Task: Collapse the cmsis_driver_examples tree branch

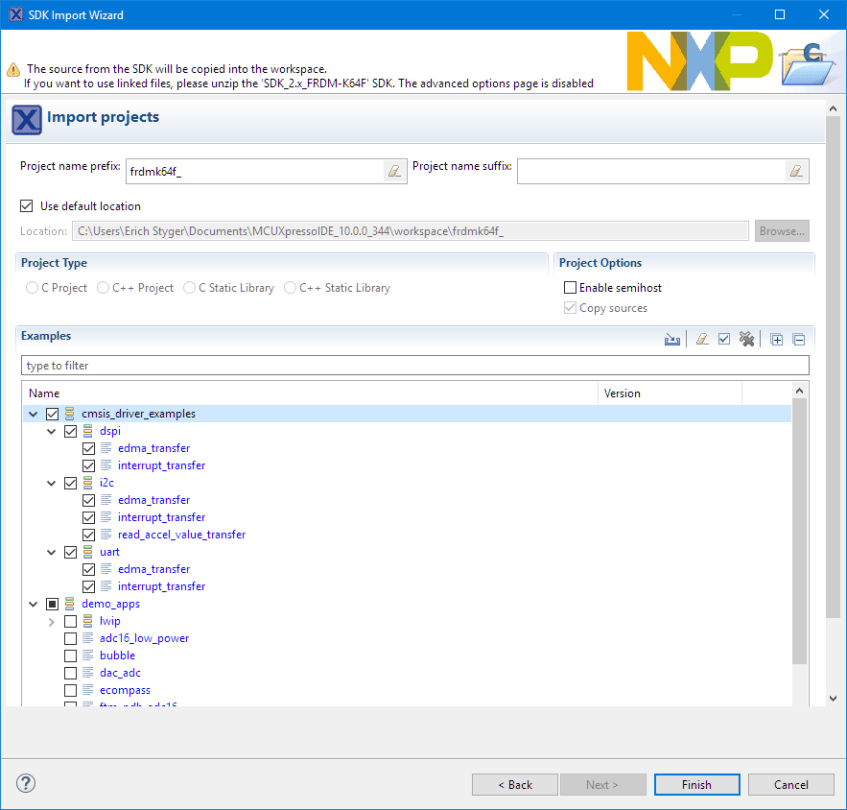Action: click(x=33, y=413)
